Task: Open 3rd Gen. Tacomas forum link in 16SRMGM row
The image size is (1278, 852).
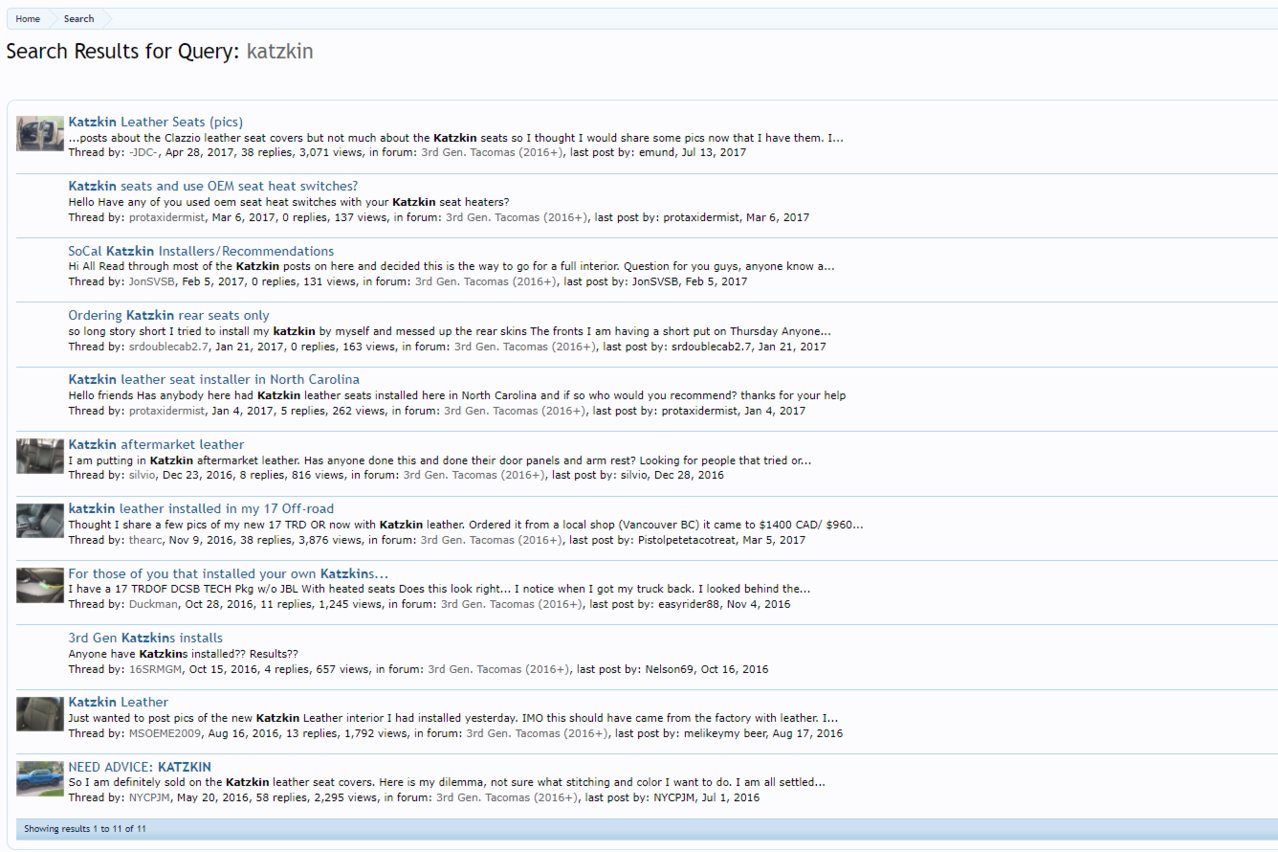Action: pyautogui.click(x=499, y=669)
